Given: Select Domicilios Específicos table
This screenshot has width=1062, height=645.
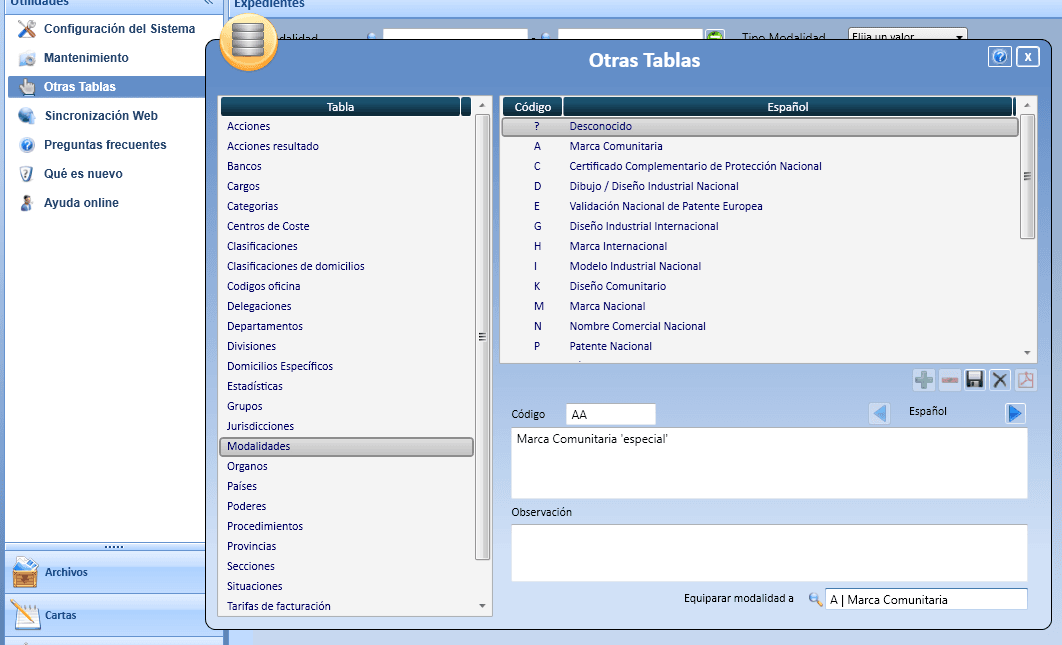Looking at the screenshot, I should coord(347,367).
